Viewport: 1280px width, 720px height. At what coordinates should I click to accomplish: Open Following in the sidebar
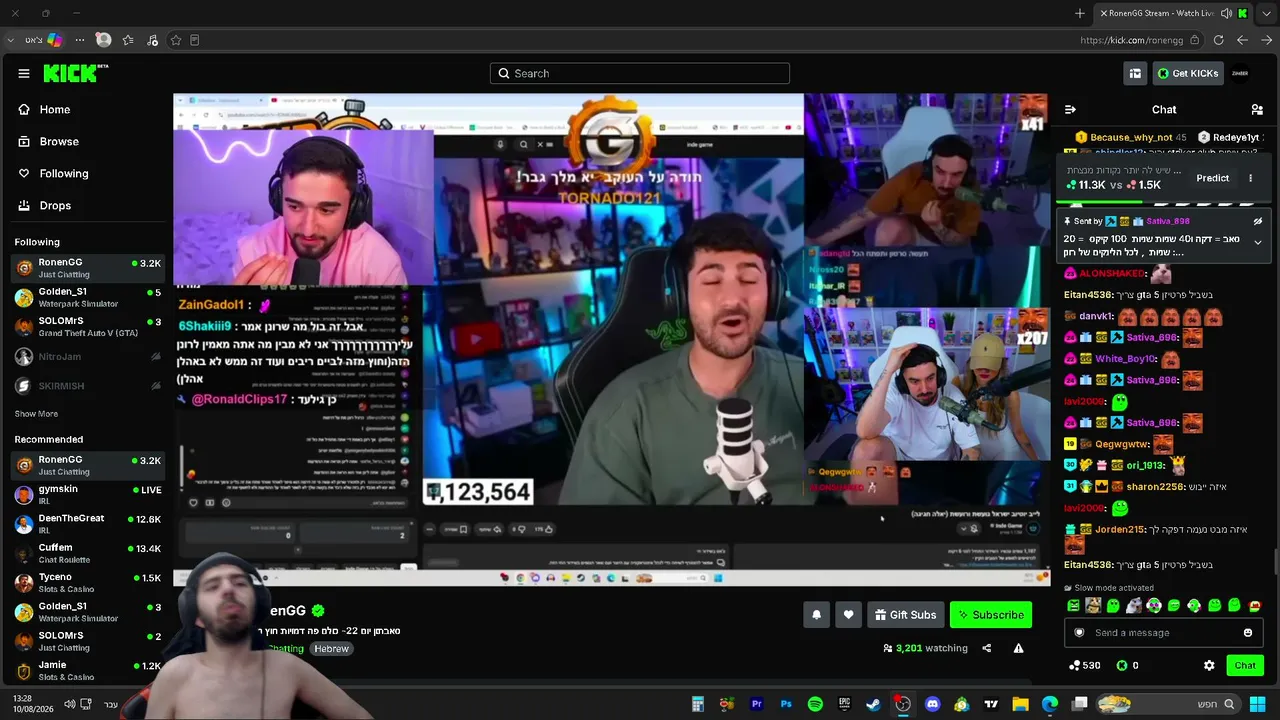[86, 174]
